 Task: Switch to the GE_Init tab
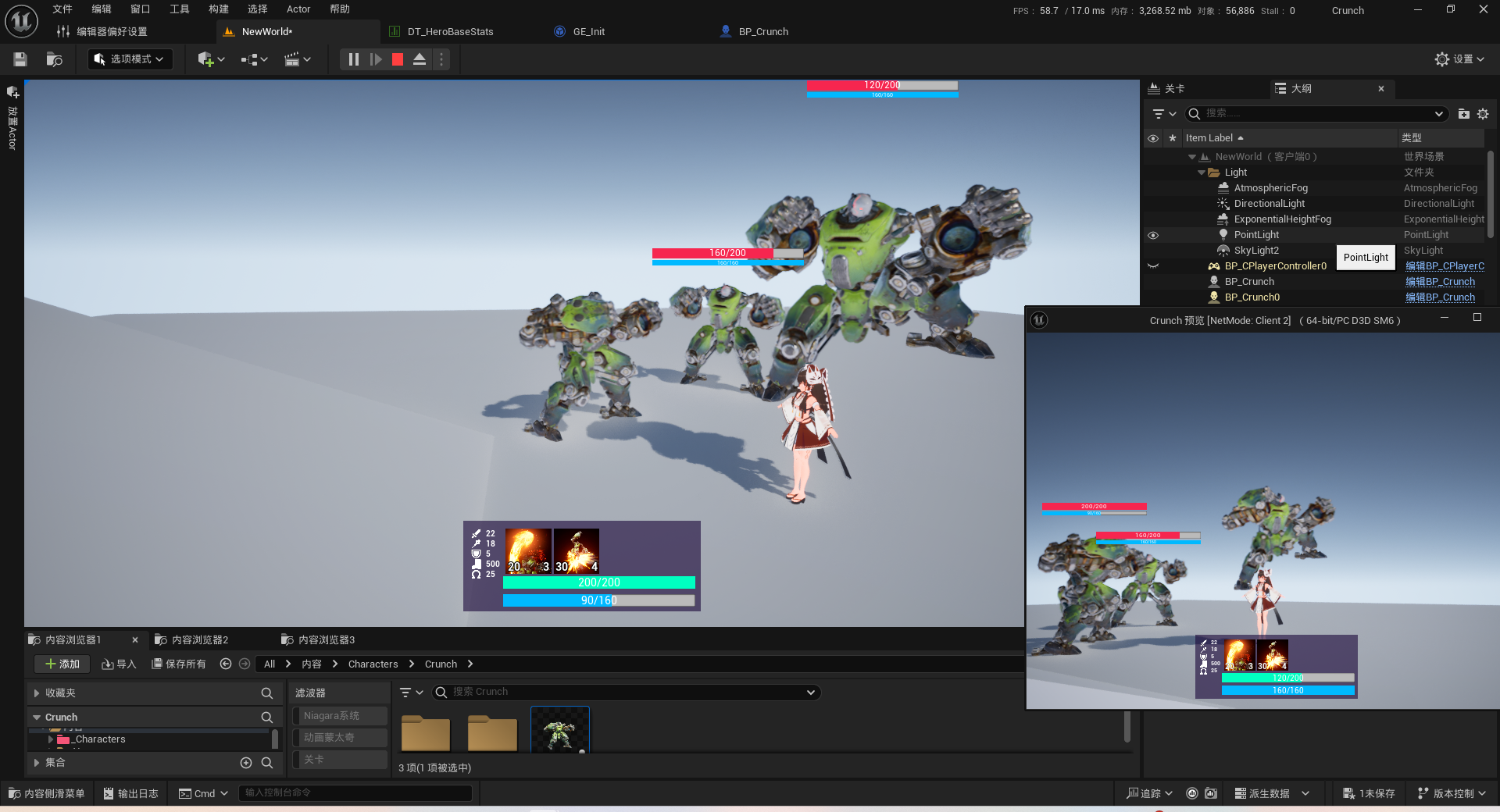(x=589, y=32)
